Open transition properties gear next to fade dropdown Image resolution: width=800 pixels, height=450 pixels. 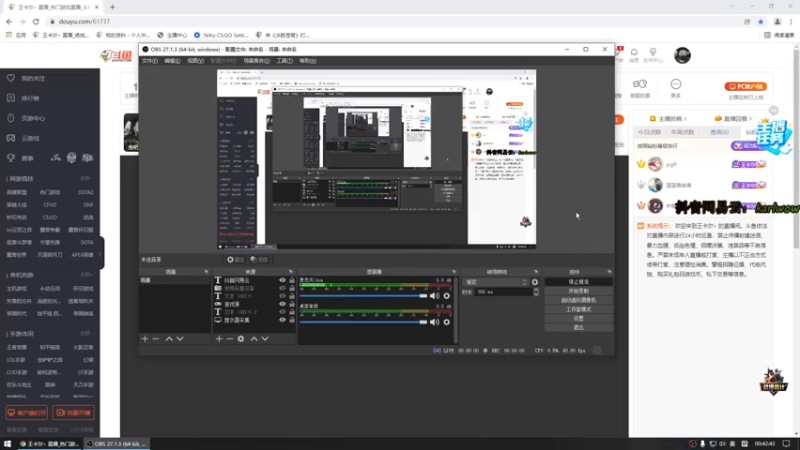point(535,282)
